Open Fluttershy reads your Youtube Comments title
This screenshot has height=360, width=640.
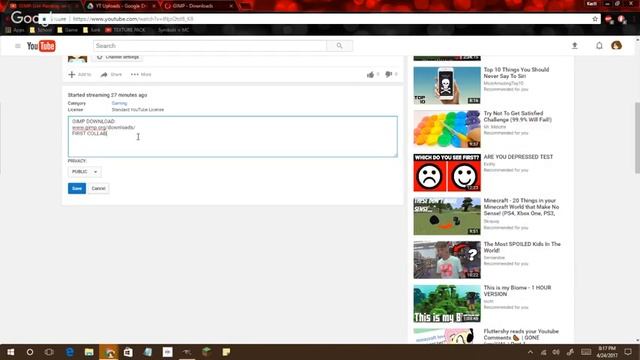(x=521, y=334)
